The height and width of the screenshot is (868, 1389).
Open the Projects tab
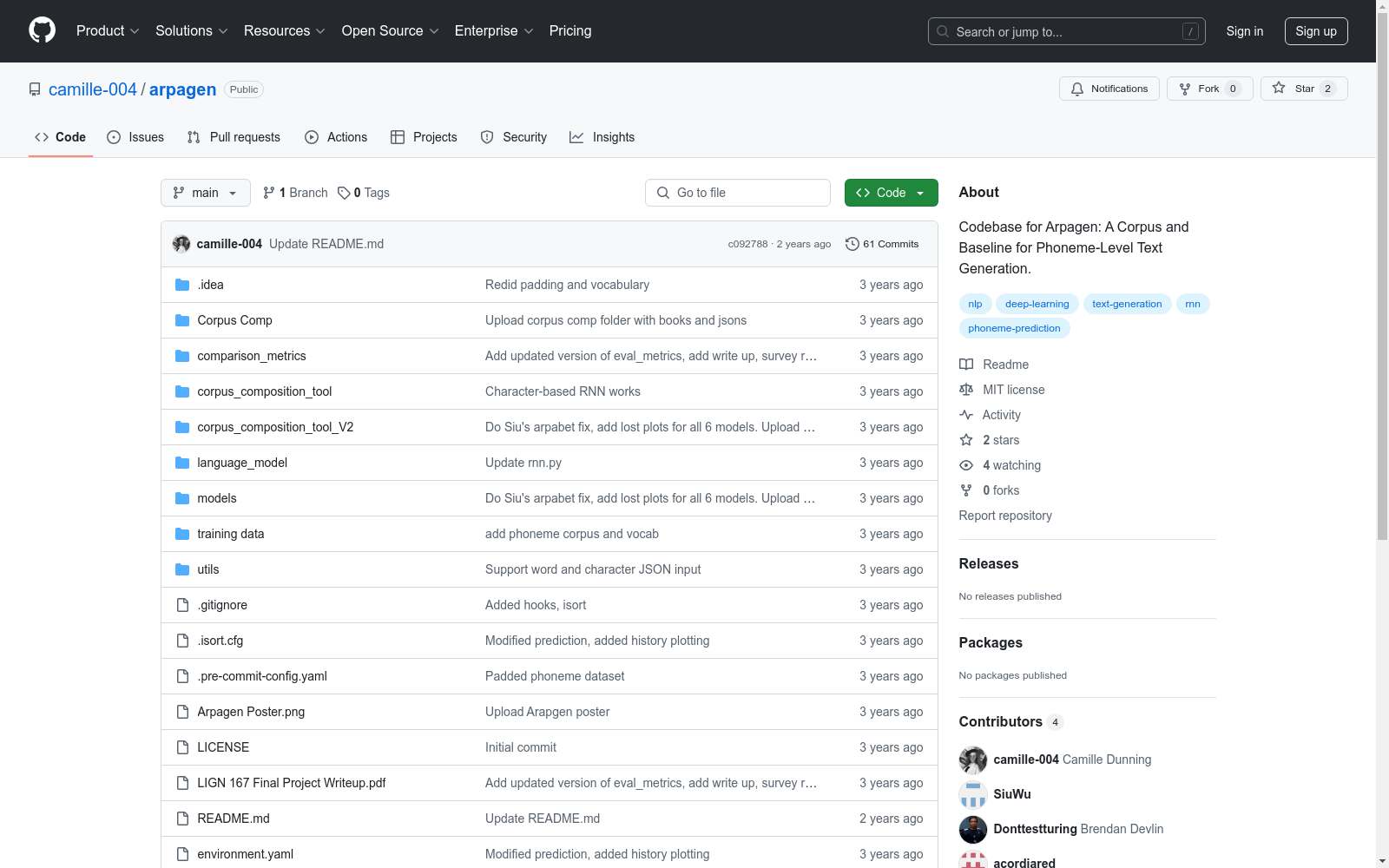pyautogui.click(x=424, y=137)
